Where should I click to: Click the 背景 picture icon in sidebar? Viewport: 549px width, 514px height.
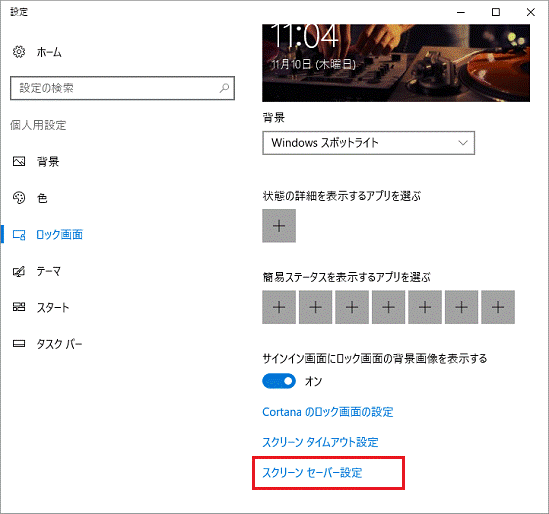tap(19, 161)
